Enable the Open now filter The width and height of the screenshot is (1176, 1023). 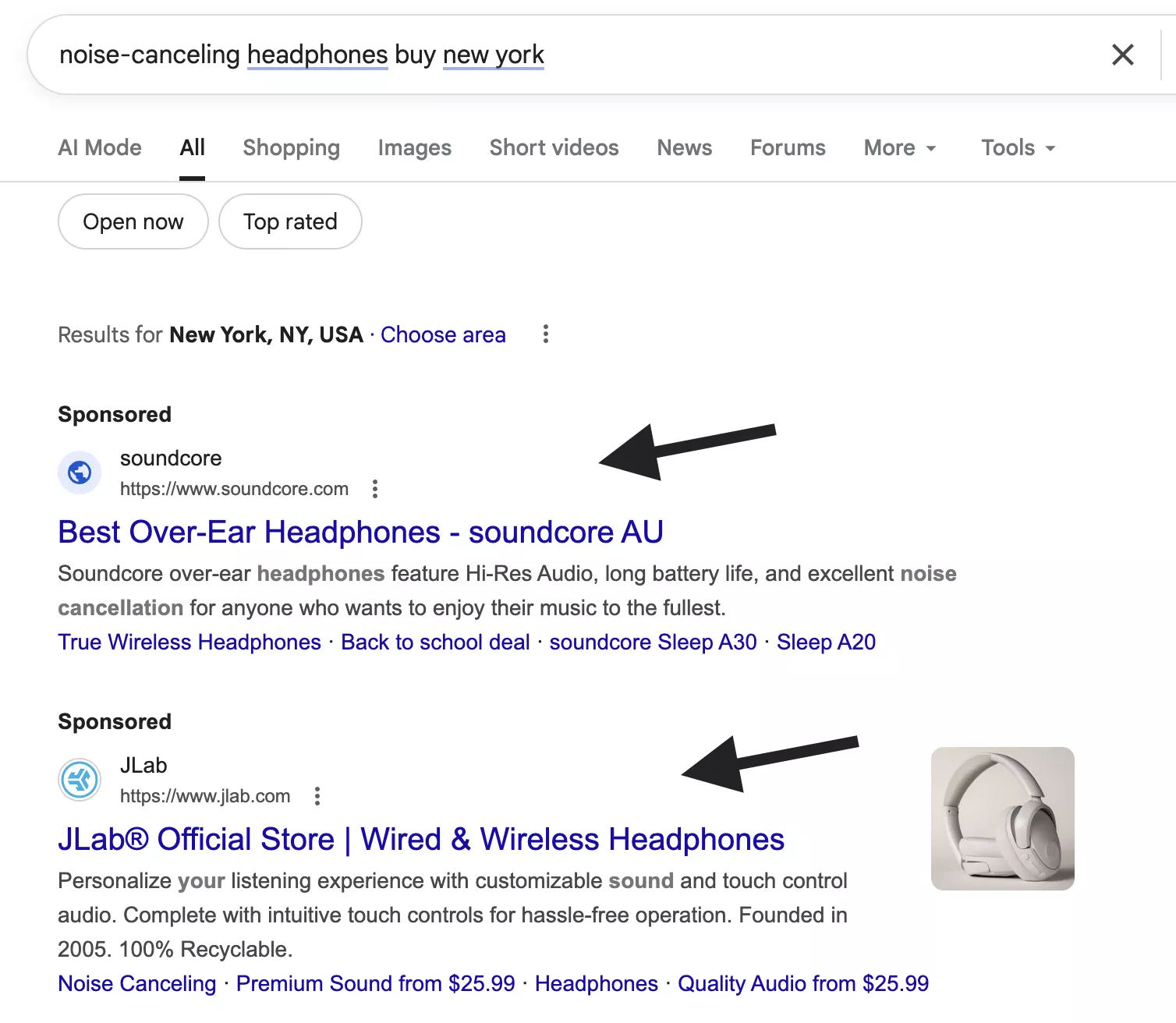133,221
